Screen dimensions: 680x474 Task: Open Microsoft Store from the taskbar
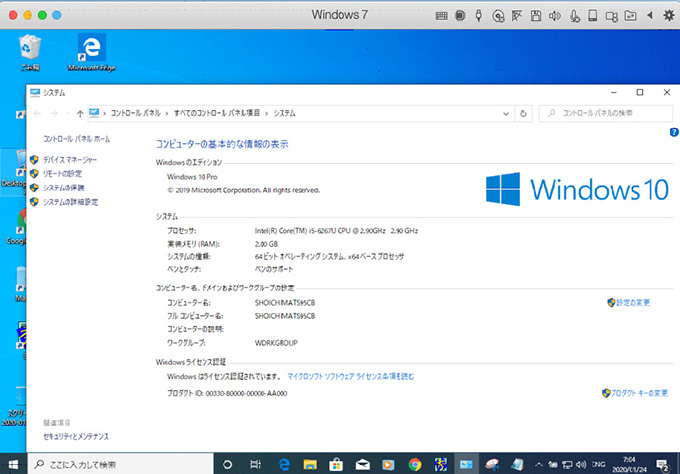coord(336,465)
